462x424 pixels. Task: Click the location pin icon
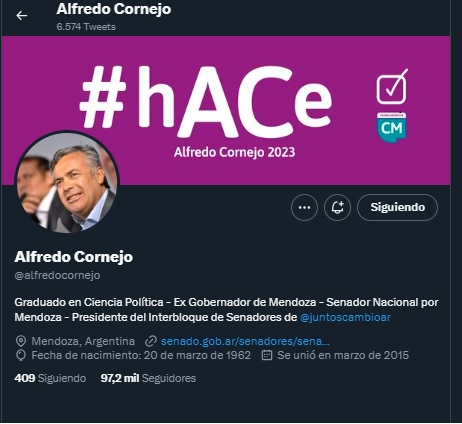pos(21,341)
